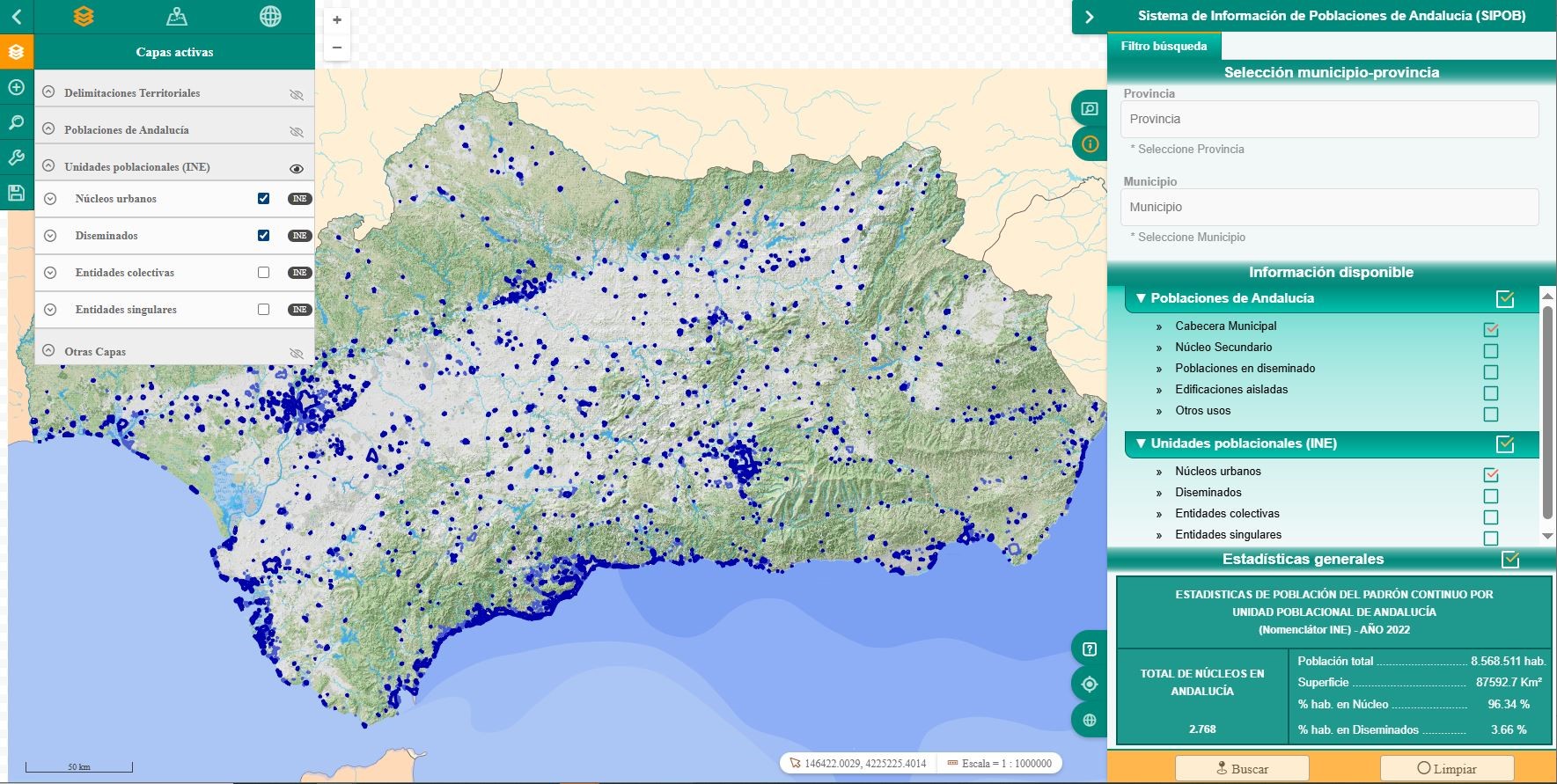Open the help question mark button

click(1090, 649)
